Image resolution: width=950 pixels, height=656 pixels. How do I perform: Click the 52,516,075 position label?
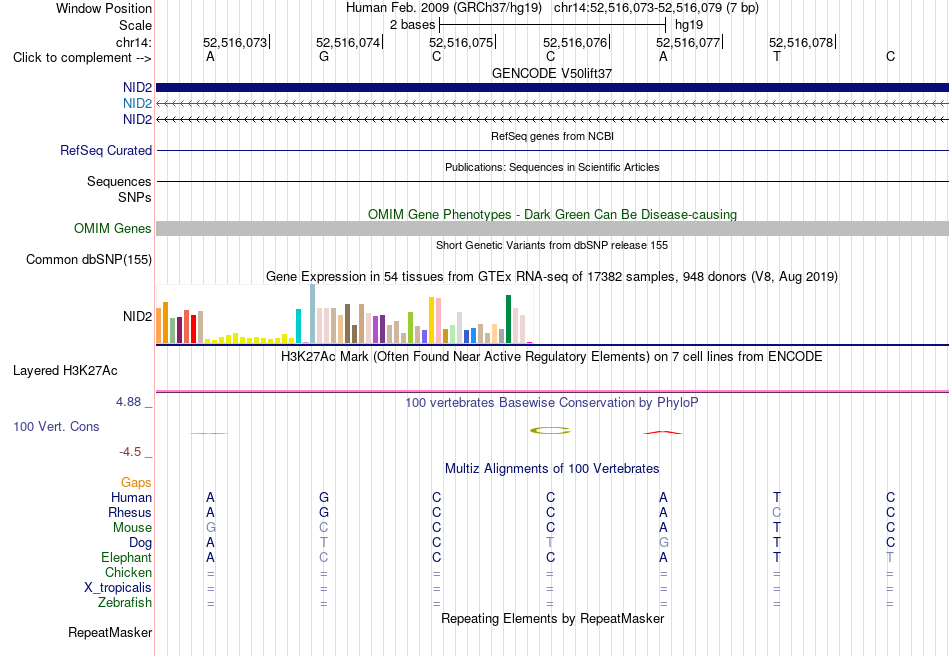coord(461,42)
